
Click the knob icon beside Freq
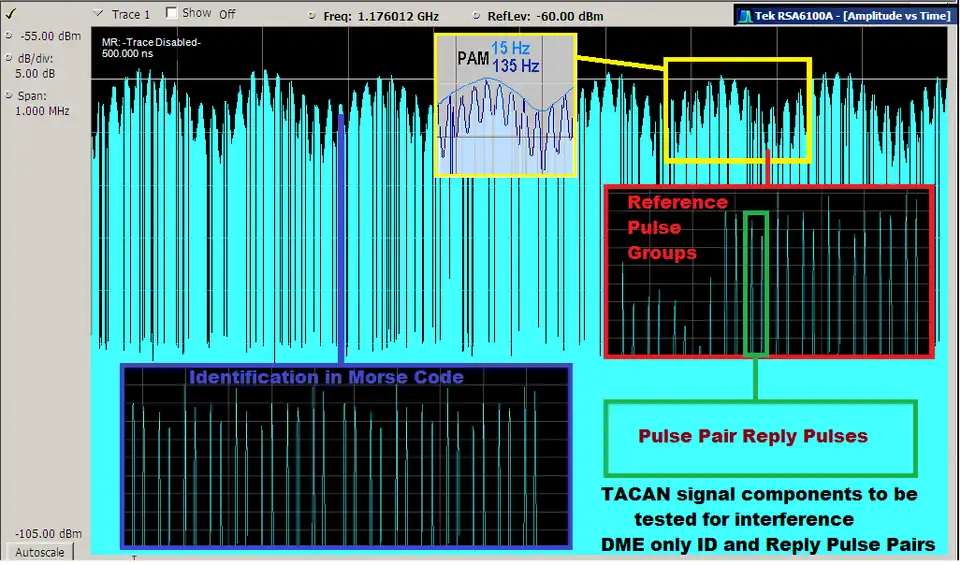coord(313,16)
